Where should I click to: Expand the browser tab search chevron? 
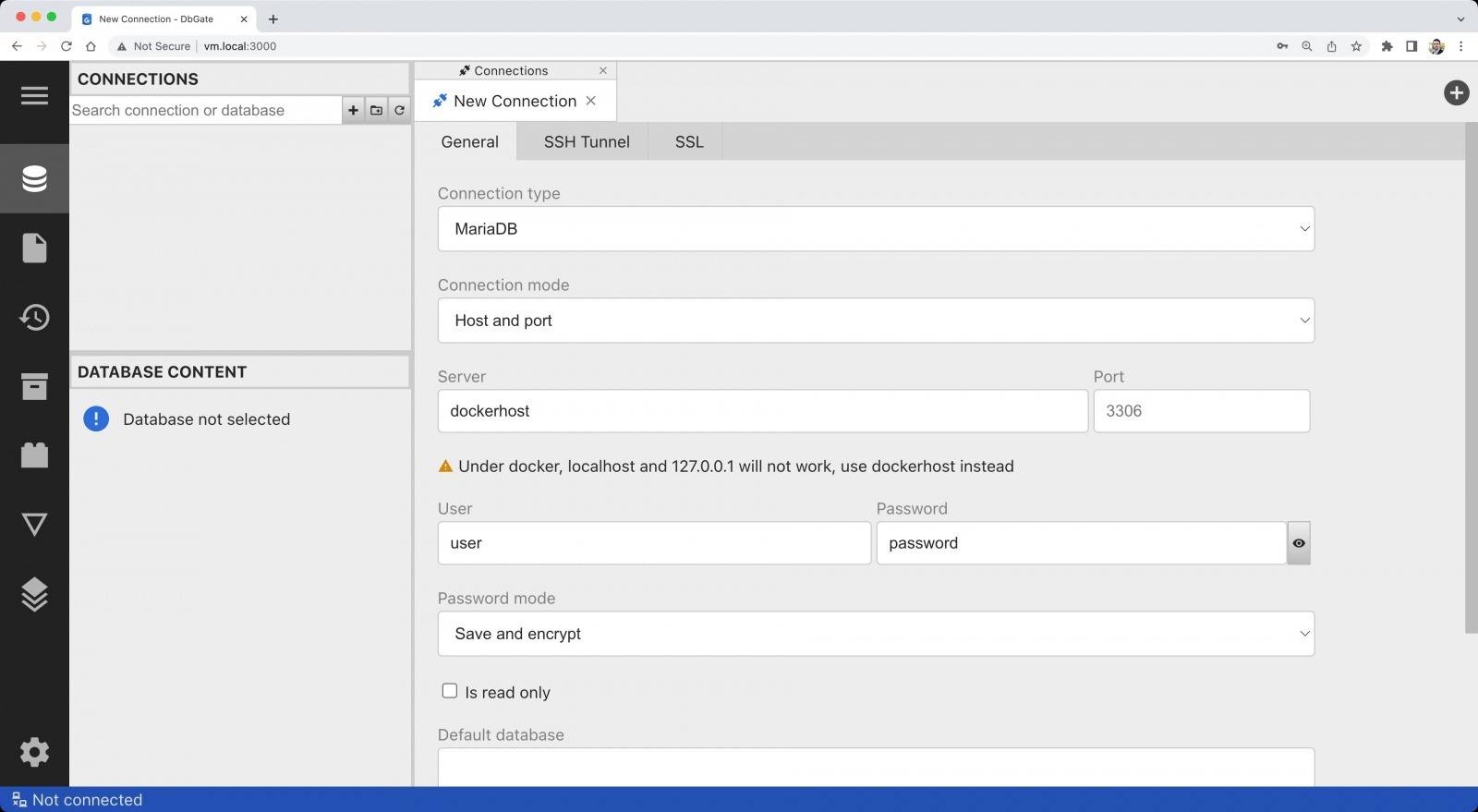coord(1460,18)
